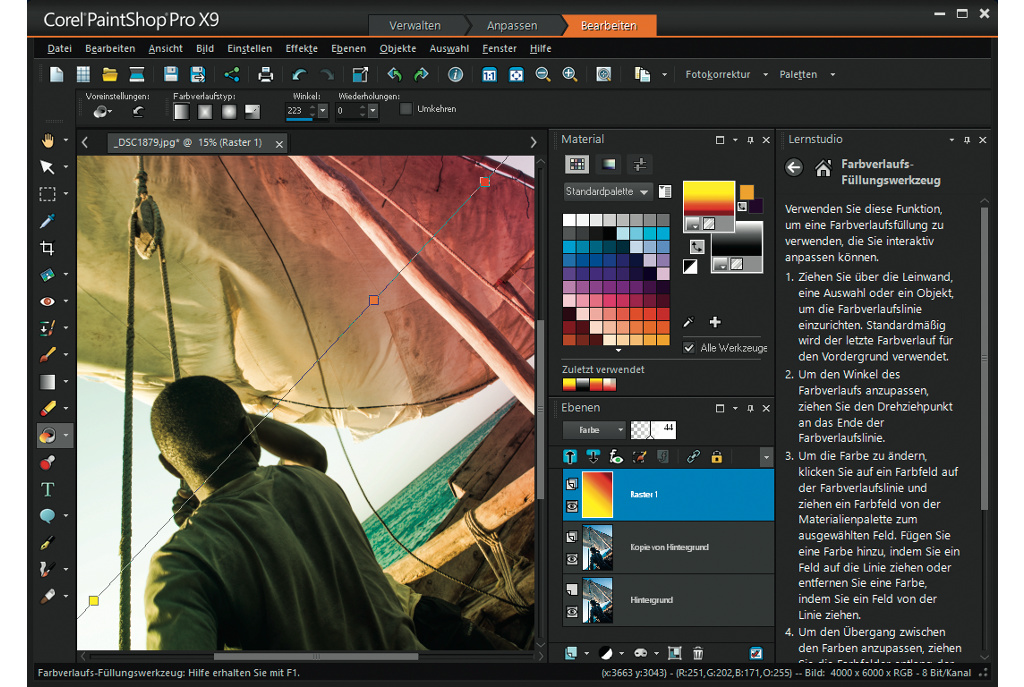
Task: Enable the Umkehren checkbox
Action: click(x=406, y=108)
